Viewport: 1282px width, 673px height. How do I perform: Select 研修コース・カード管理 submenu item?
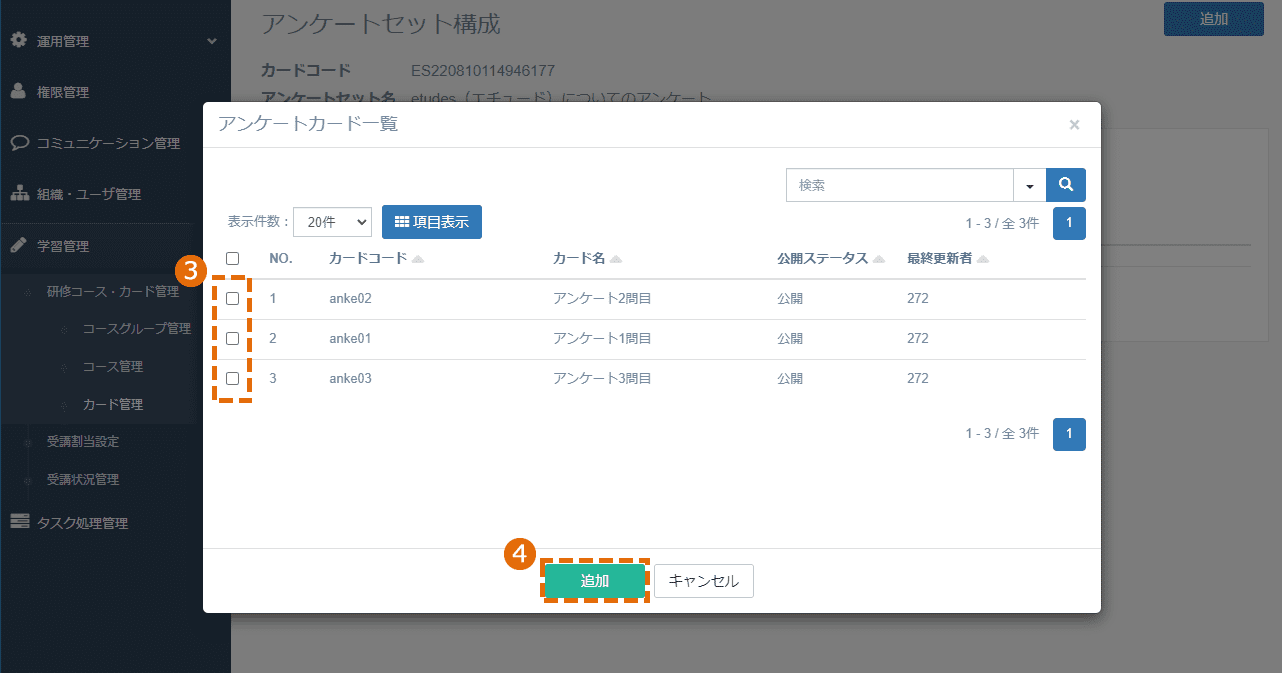(113, 292)
